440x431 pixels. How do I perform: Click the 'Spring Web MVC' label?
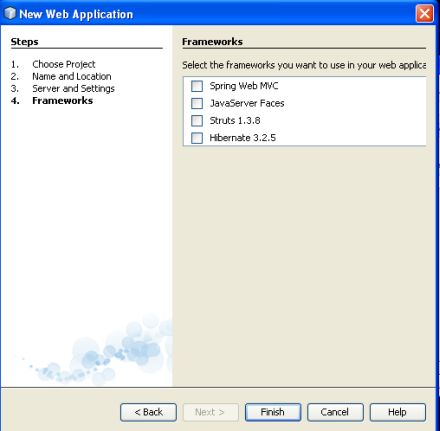(244, 86)
